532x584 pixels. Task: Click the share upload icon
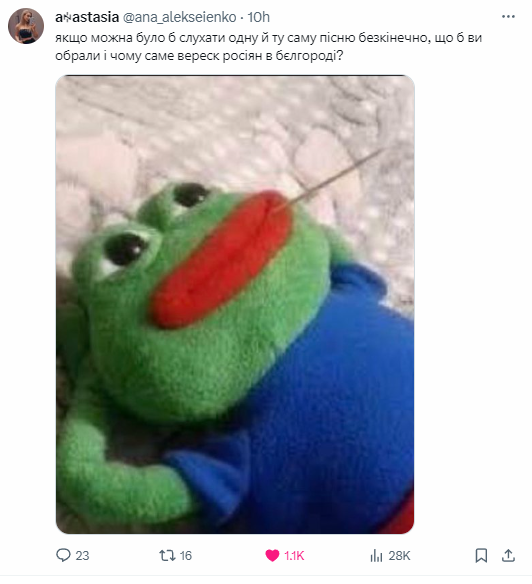click(508, 556)
